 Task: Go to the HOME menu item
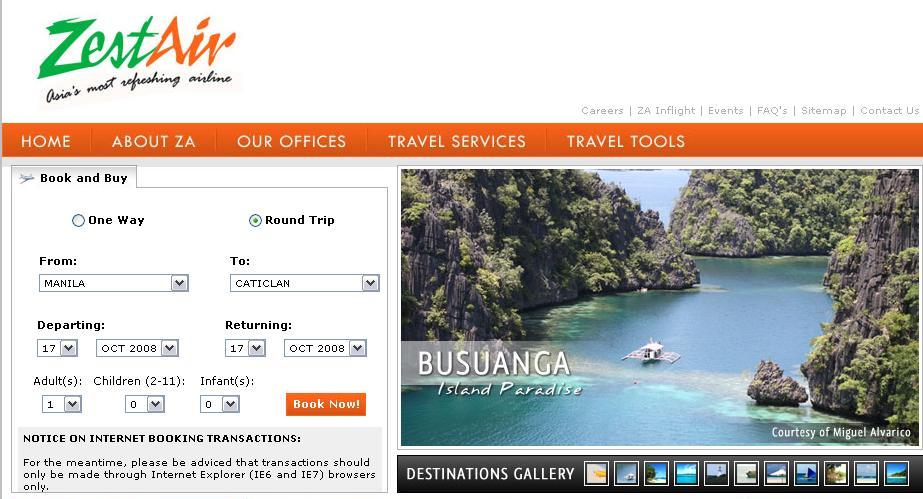[46, 141]
